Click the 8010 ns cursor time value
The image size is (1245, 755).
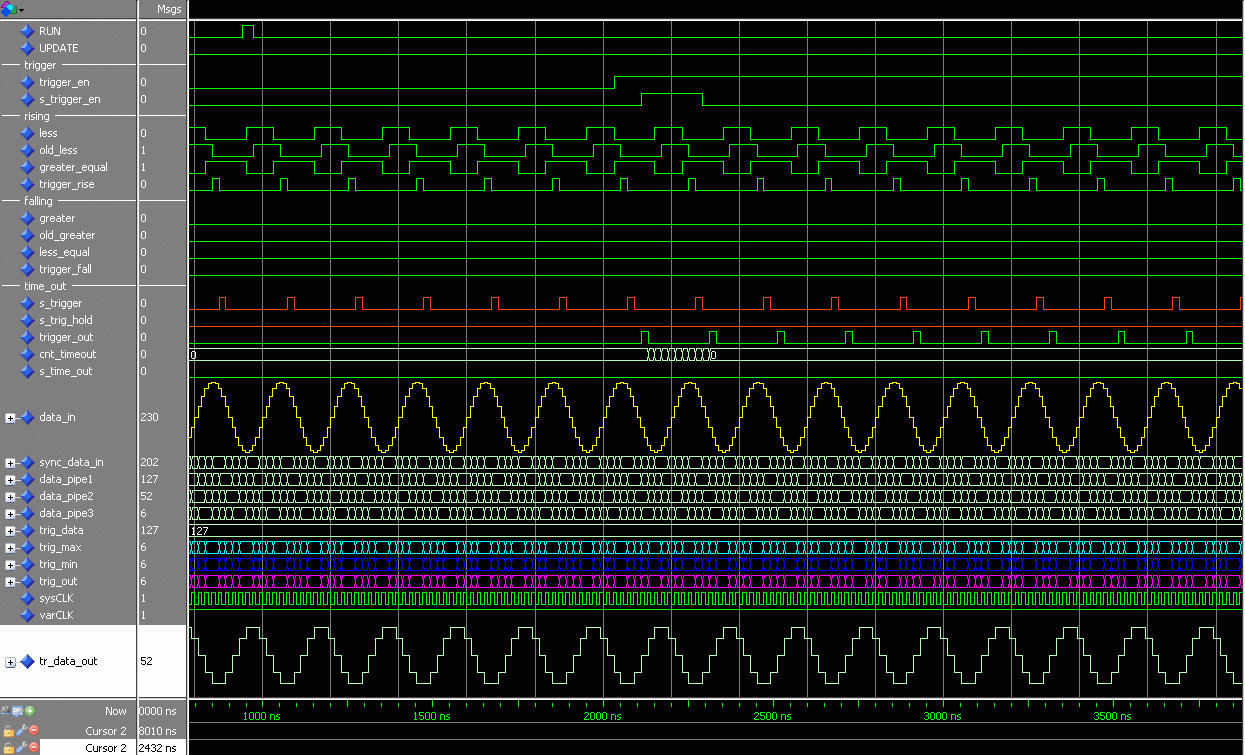157,731
